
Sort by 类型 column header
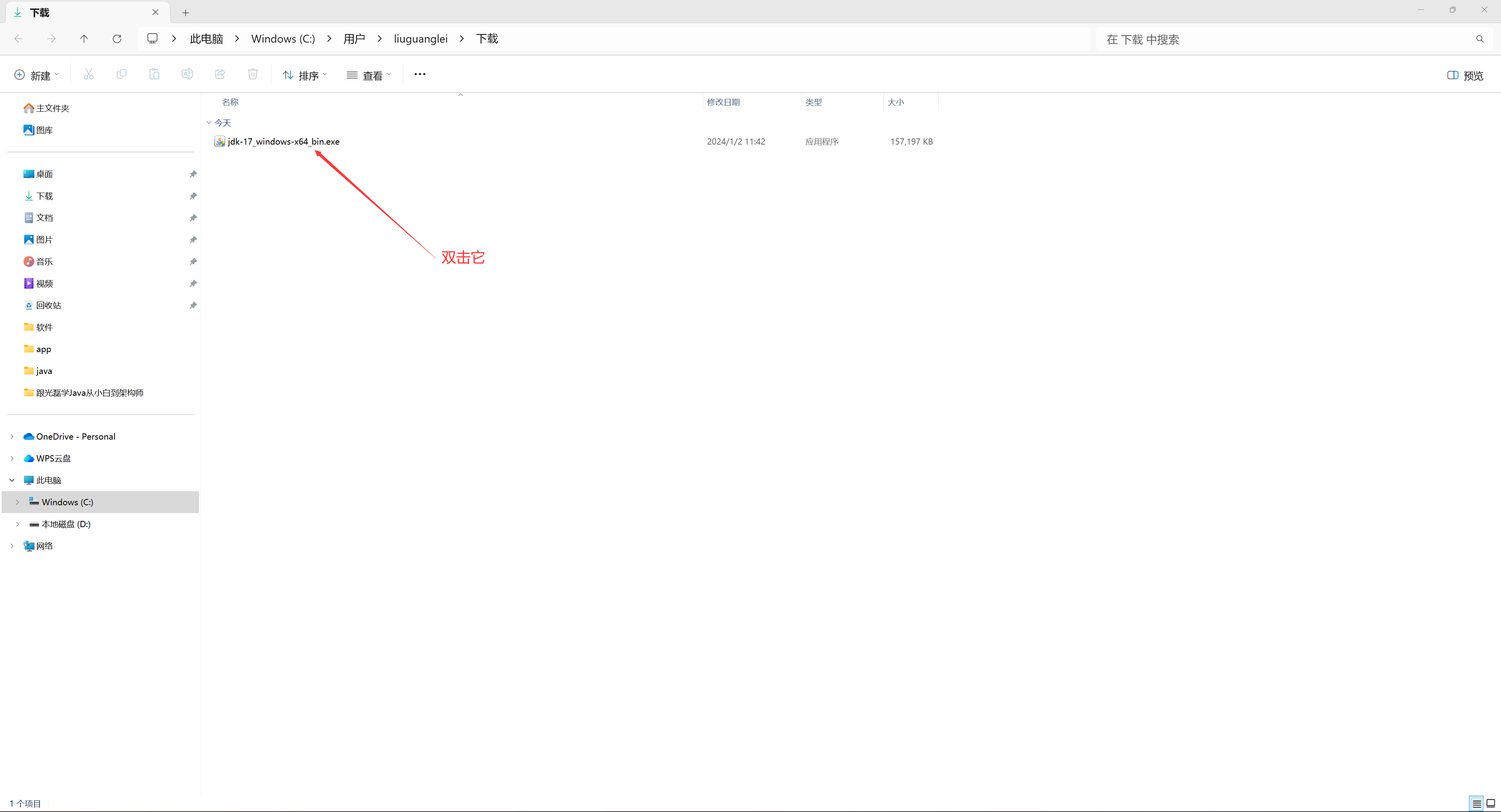click(x=813, y=102)
